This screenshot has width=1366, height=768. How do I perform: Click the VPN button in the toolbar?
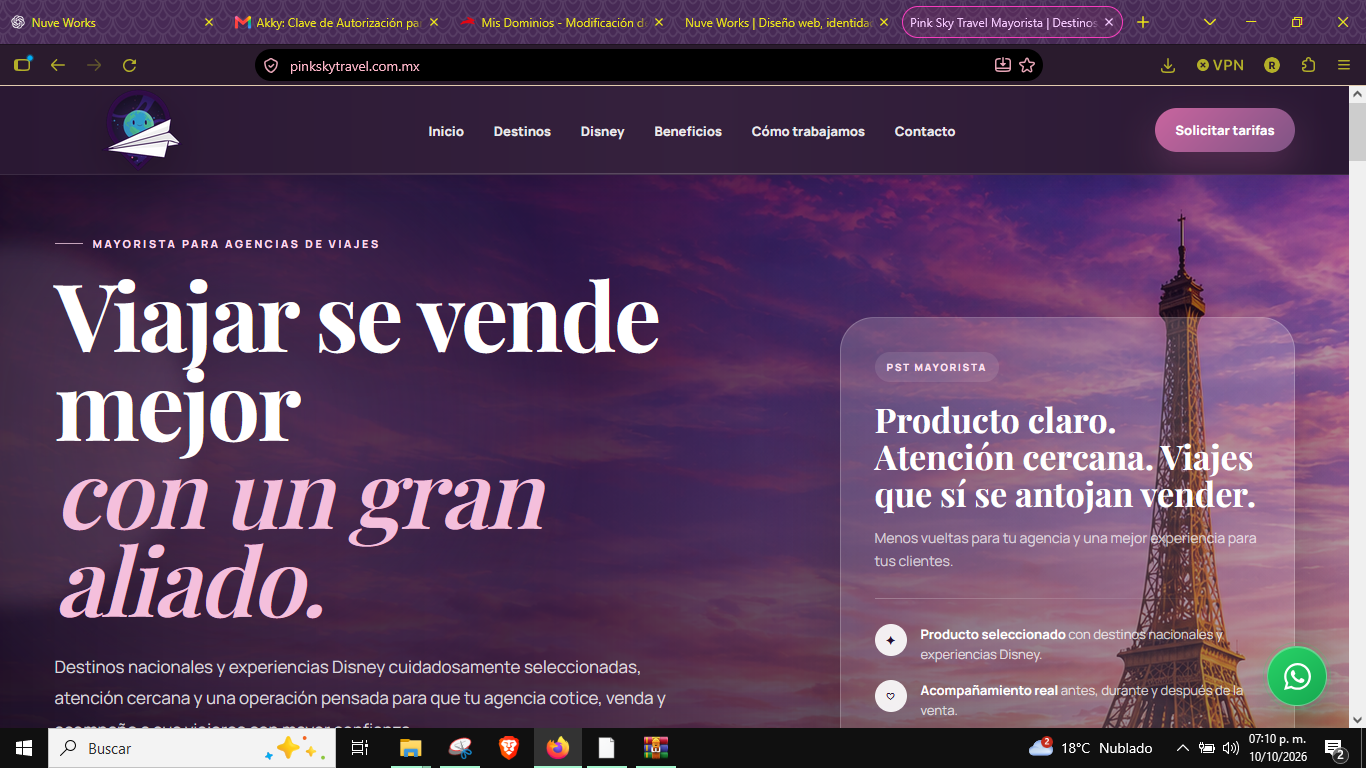pos(1220,65)
